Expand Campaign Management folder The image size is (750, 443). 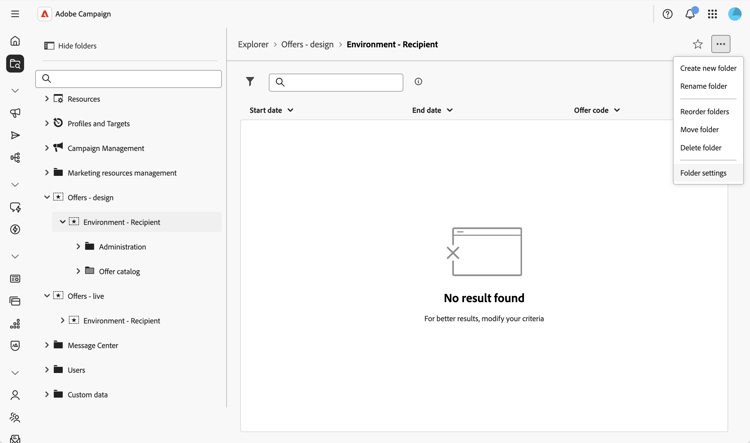click(x=47, y=148)
